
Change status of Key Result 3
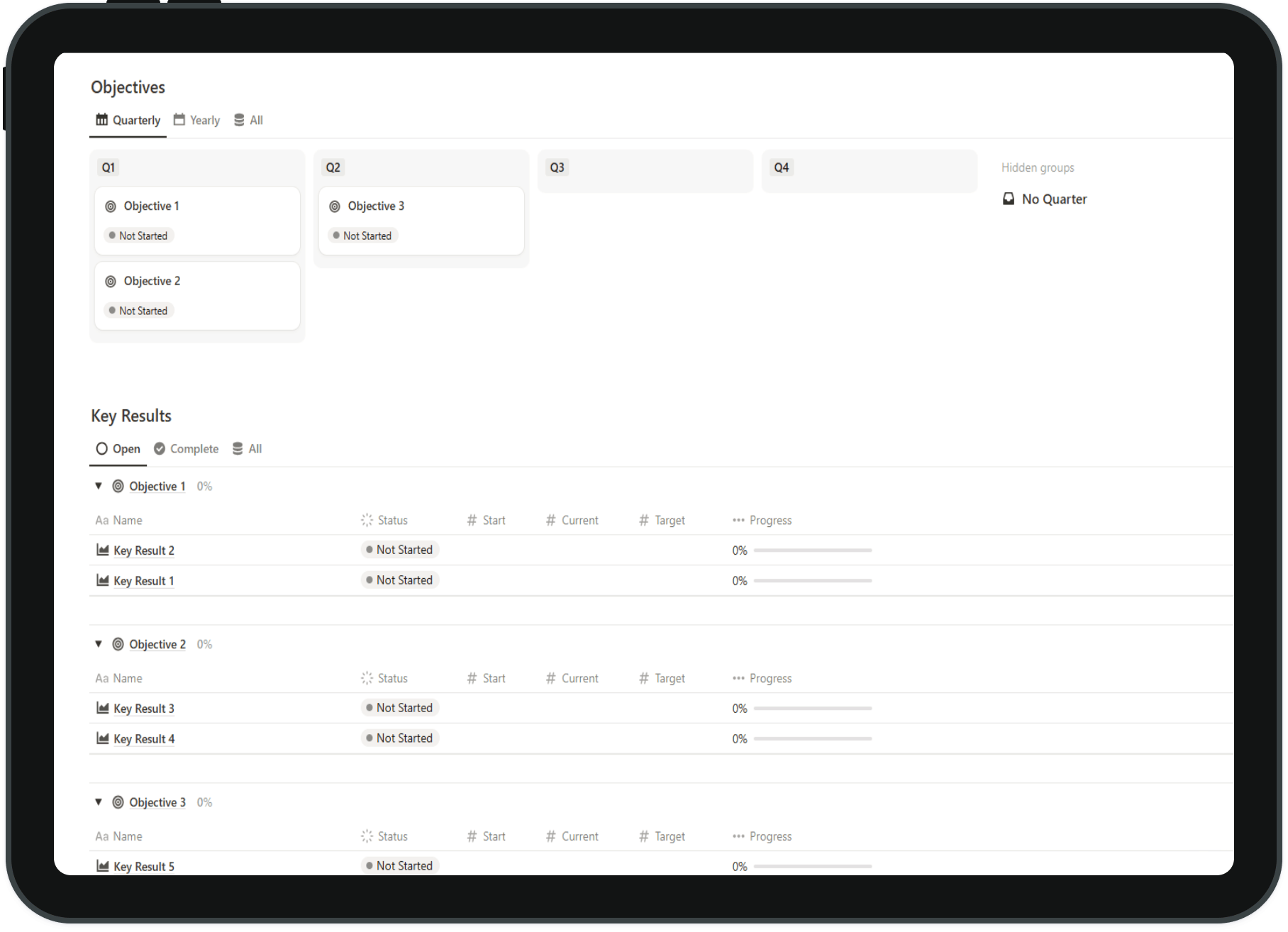click(x=400, y=708)
